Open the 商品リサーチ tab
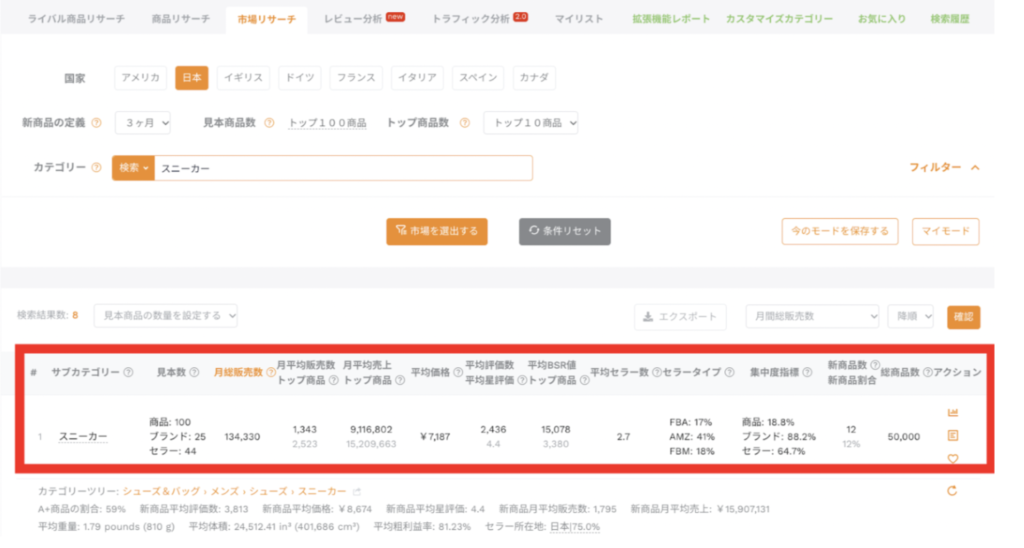The height and width of the screenshot is (548, 1024). pos(181,19)
